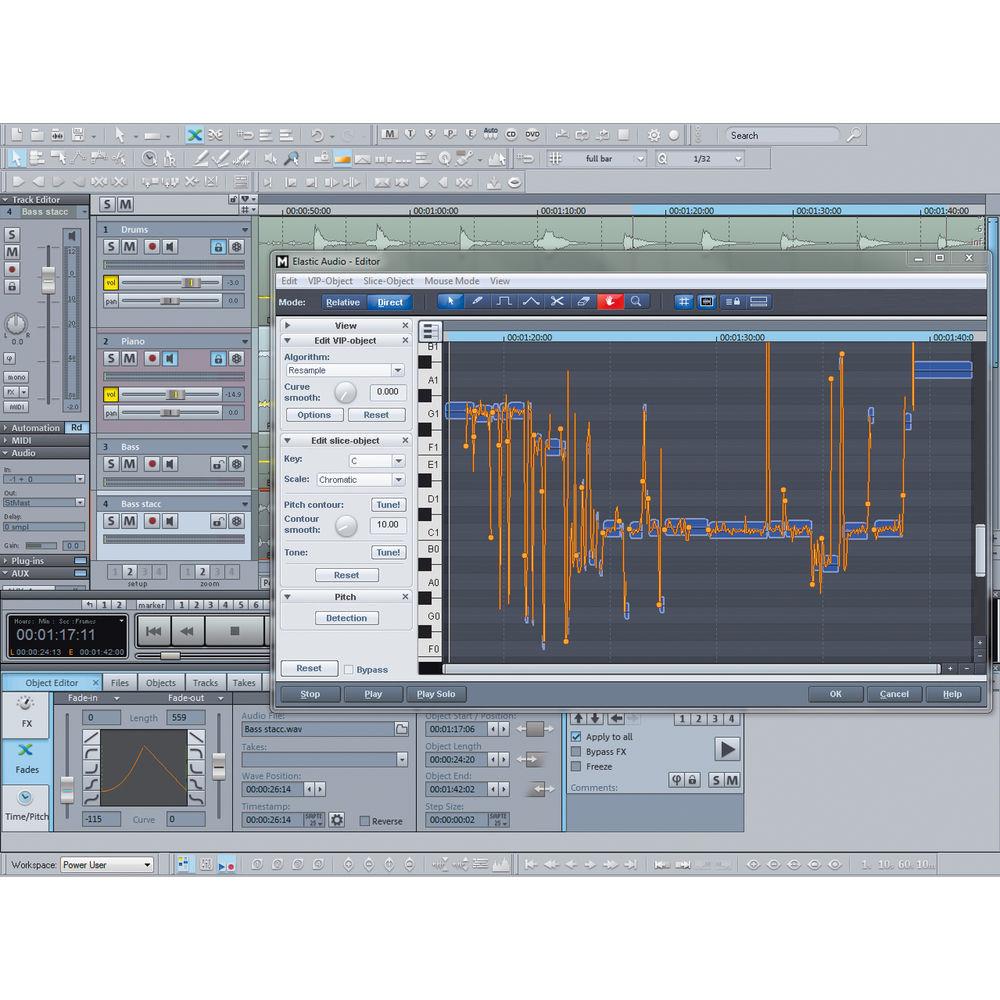Open the Slice-Object menu
The image size is (1000, 1000).
point(388,281)
